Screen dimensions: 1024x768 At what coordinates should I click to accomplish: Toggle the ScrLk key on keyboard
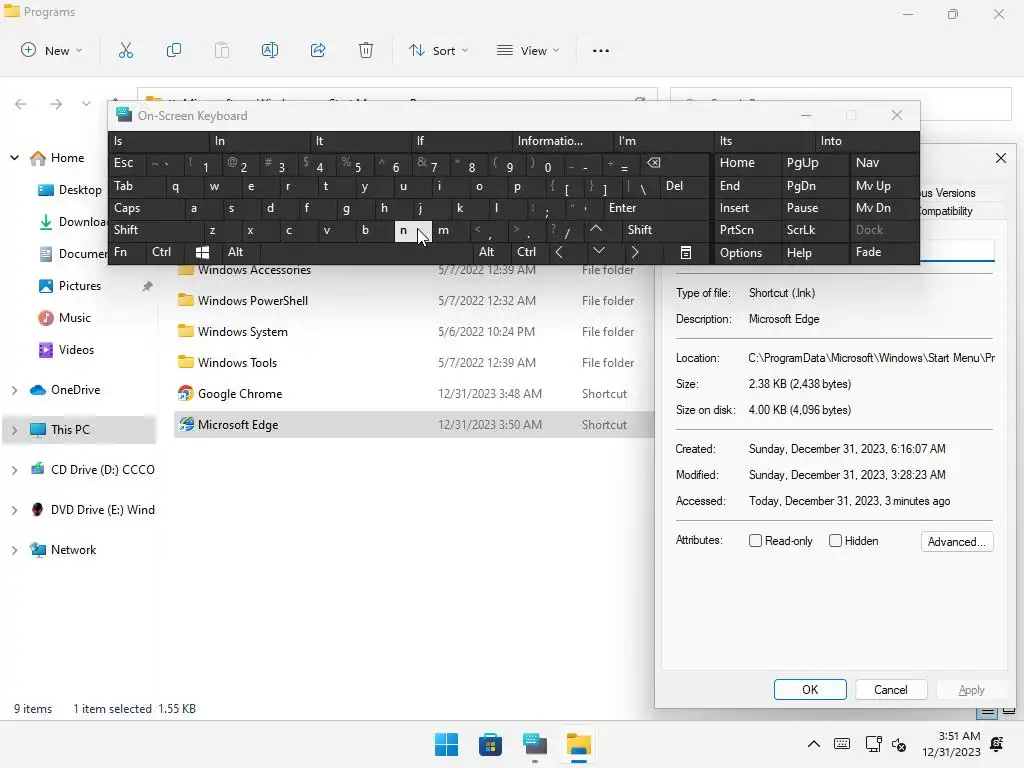[814, 230]
